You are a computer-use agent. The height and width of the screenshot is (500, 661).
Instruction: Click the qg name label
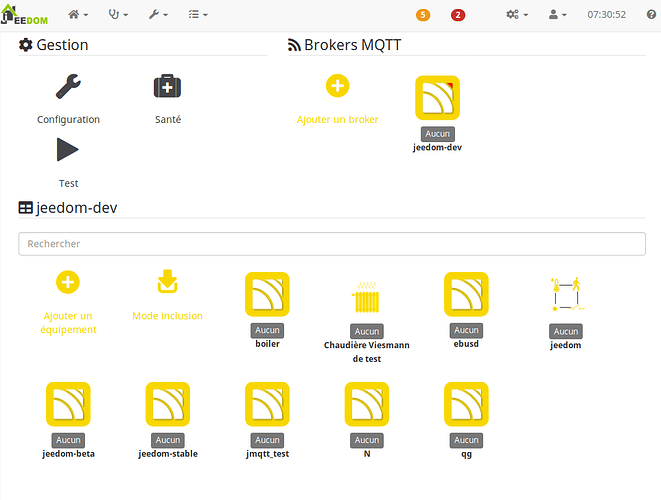[466, 454]
